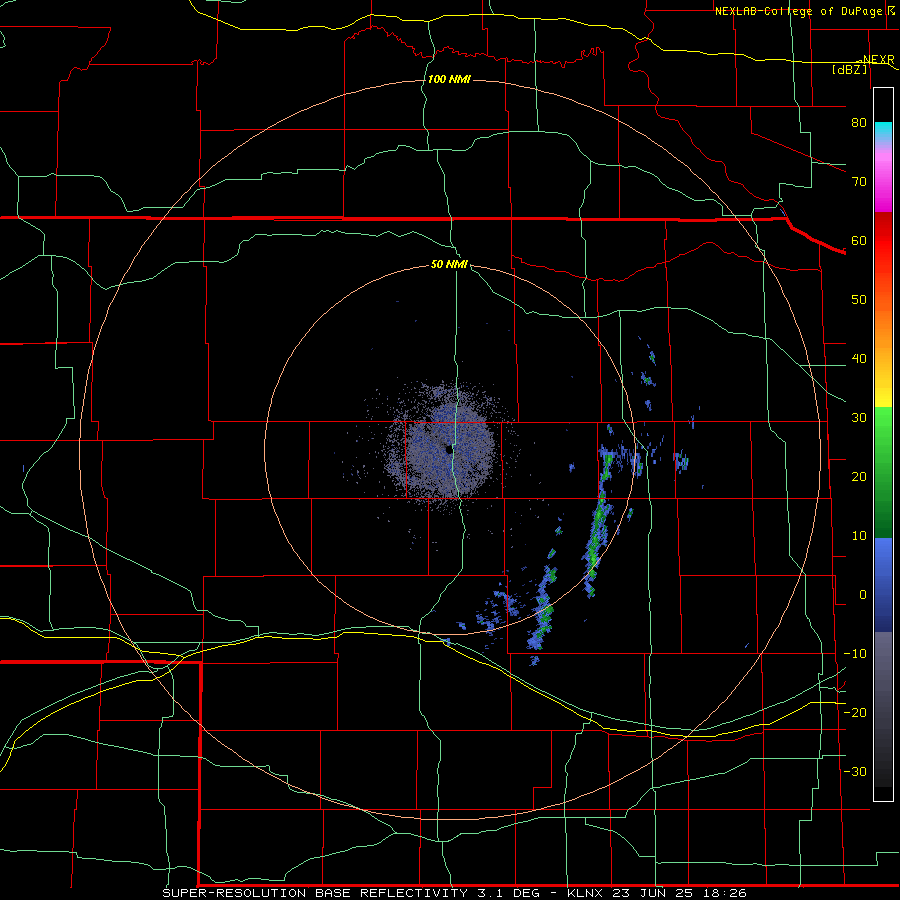Viewport: 900px width, 900px height.
Task: Click the 'KLNX' radar site identifier
Action: [x=587, y=893]
